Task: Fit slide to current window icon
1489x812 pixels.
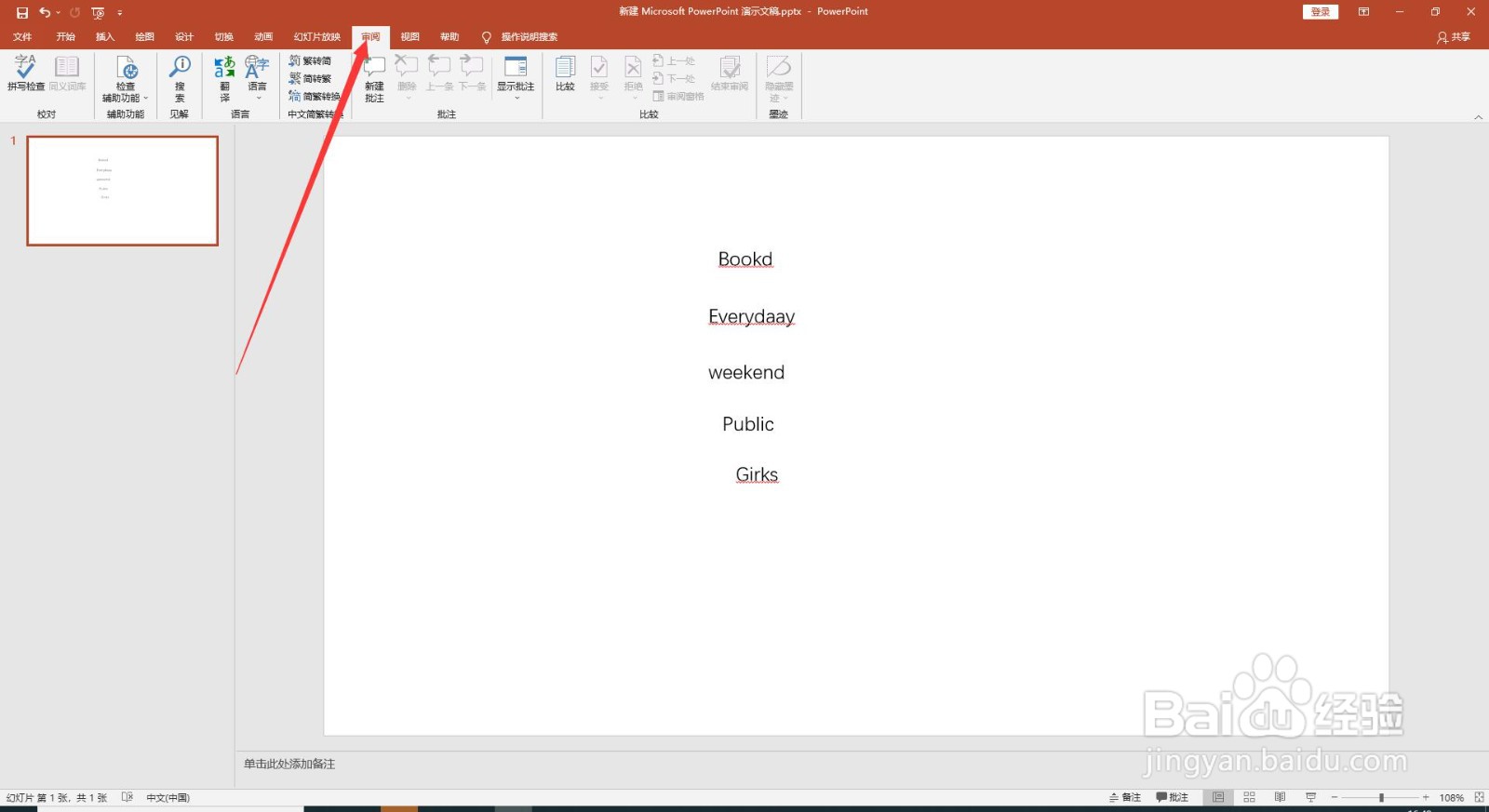Action: (x=1479, y=797)
